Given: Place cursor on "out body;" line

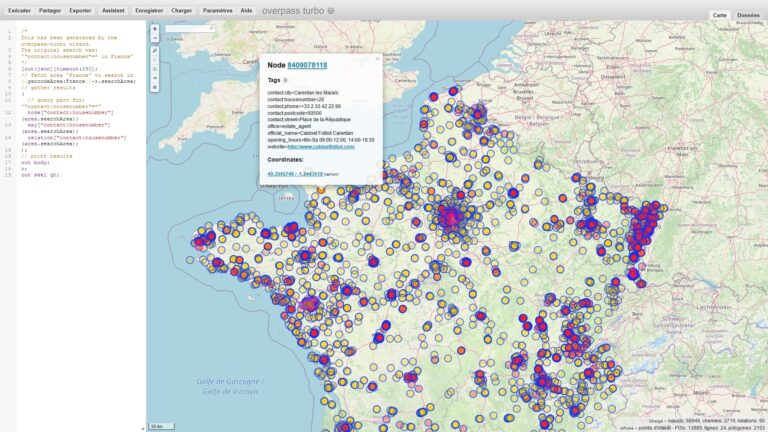Looking at the screenshot, I should coord(35,162).
